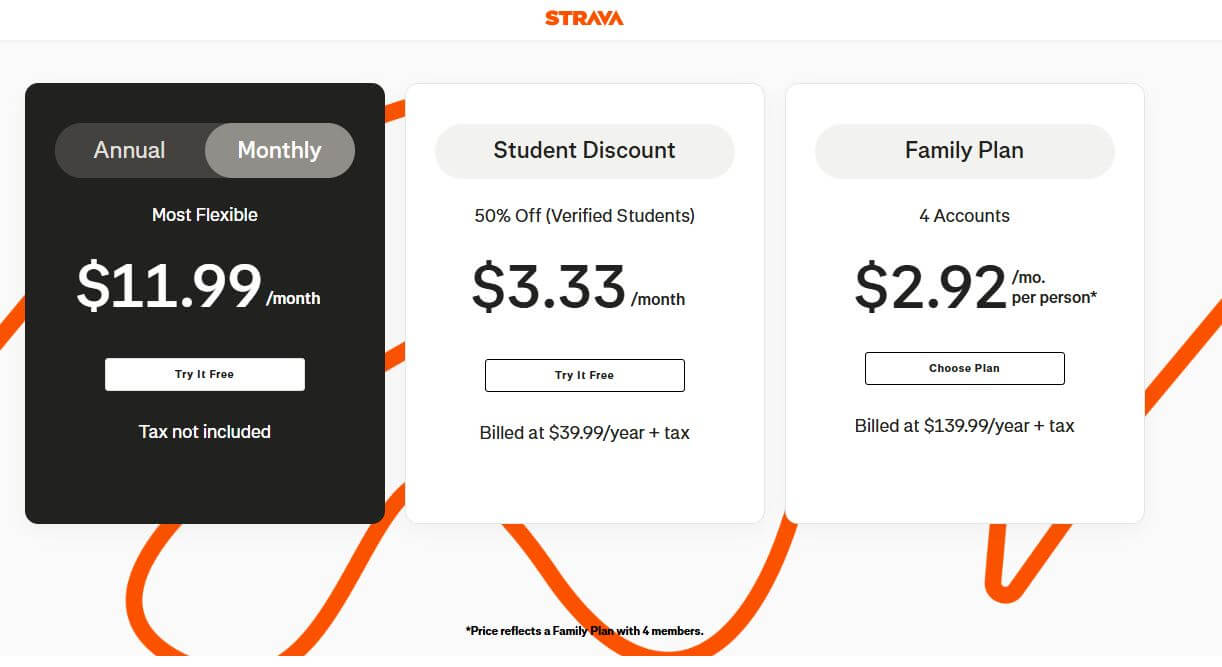Click the Family Plan footnote disclaimer
This screenshot has height=667, width=1222.
(584, 631)
